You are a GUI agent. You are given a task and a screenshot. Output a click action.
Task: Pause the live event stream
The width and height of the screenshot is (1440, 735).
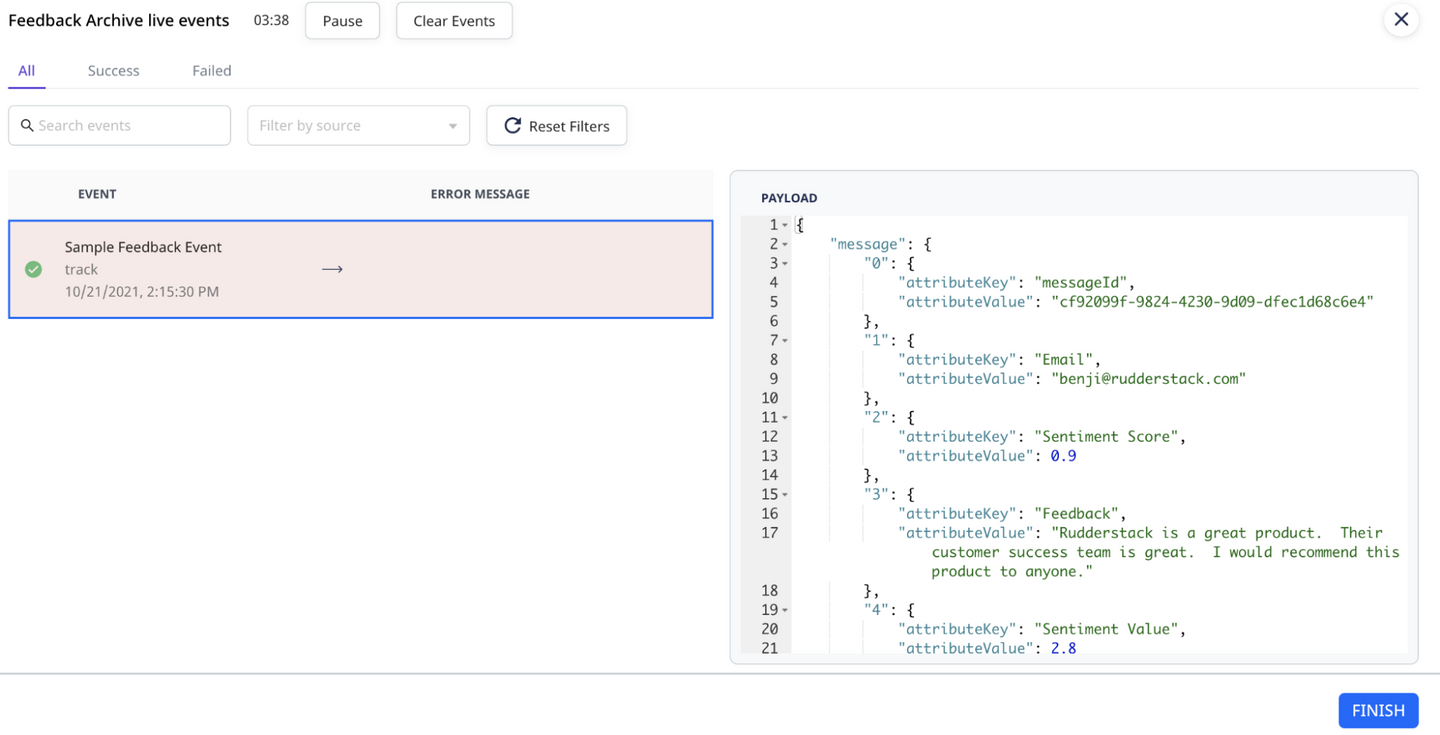click(x=342, y=20)
